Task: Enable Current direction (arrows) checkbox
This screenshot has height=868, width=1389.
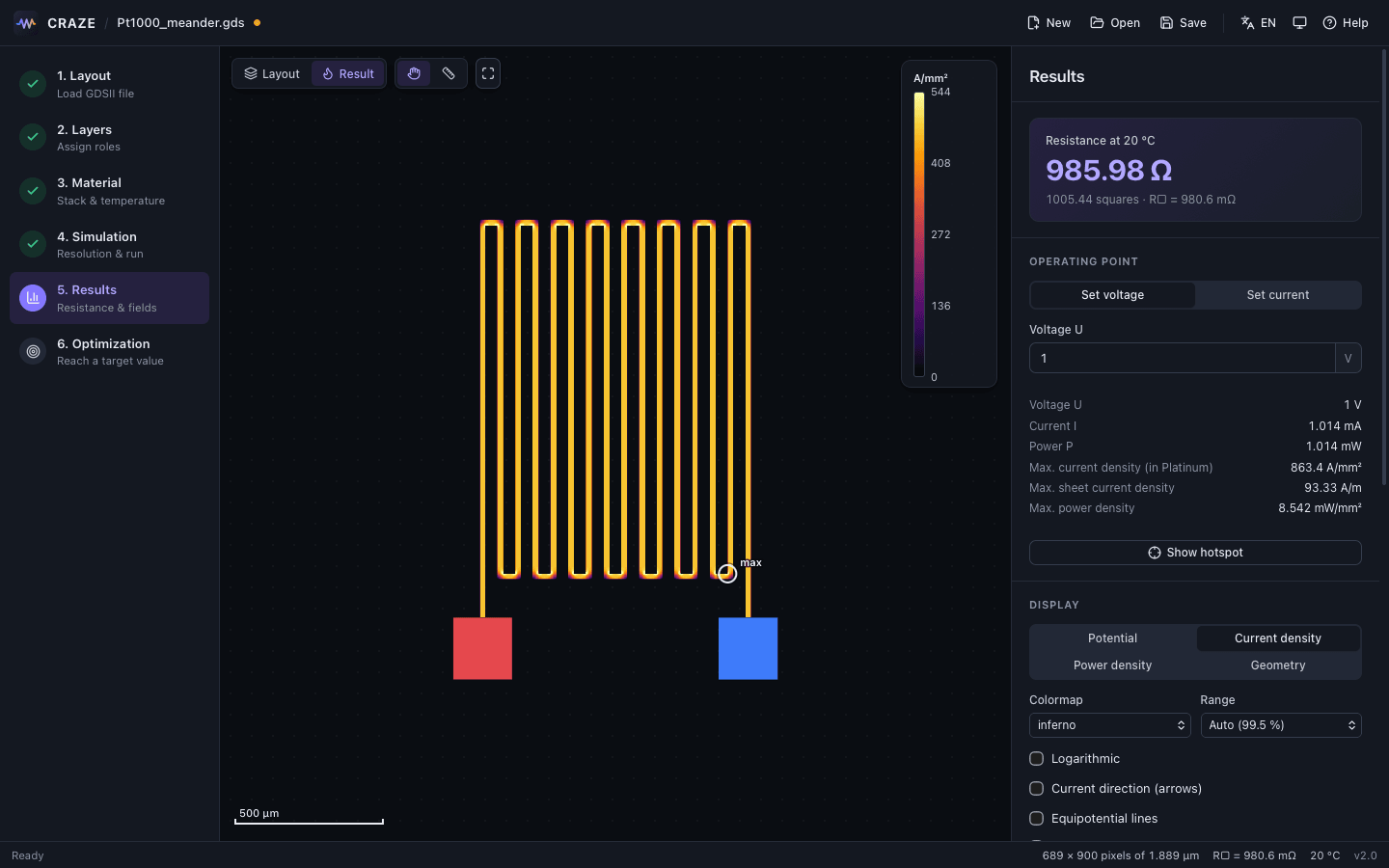Action: point(1037,789)
